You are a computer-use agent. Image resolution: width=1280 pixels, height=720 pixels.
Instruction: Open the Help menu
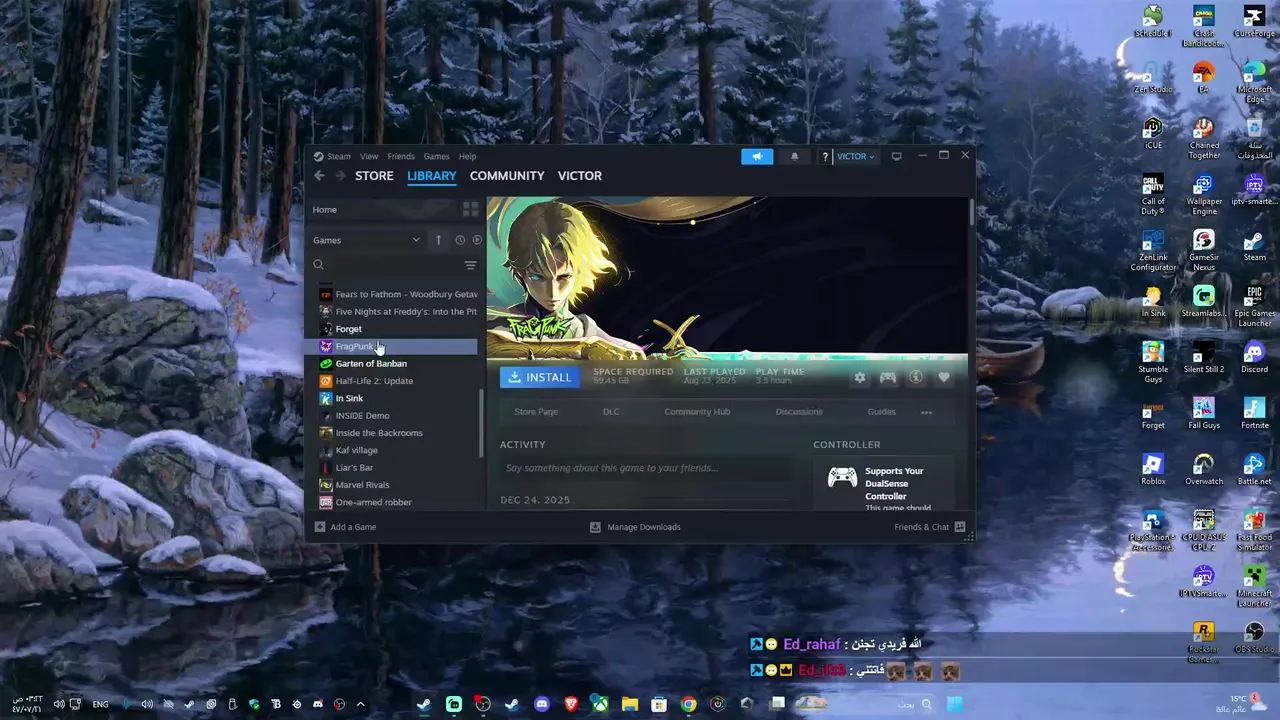(467, 157)
